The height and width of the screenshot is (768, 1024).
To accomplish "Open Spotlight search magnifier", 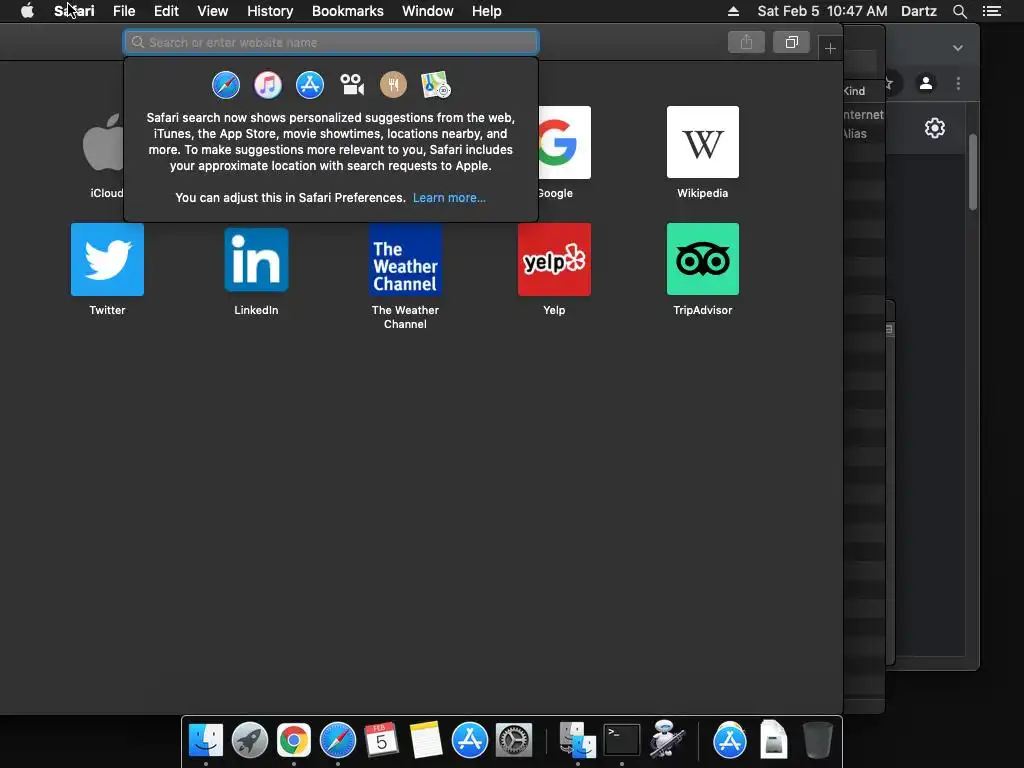I will (959, 11).
